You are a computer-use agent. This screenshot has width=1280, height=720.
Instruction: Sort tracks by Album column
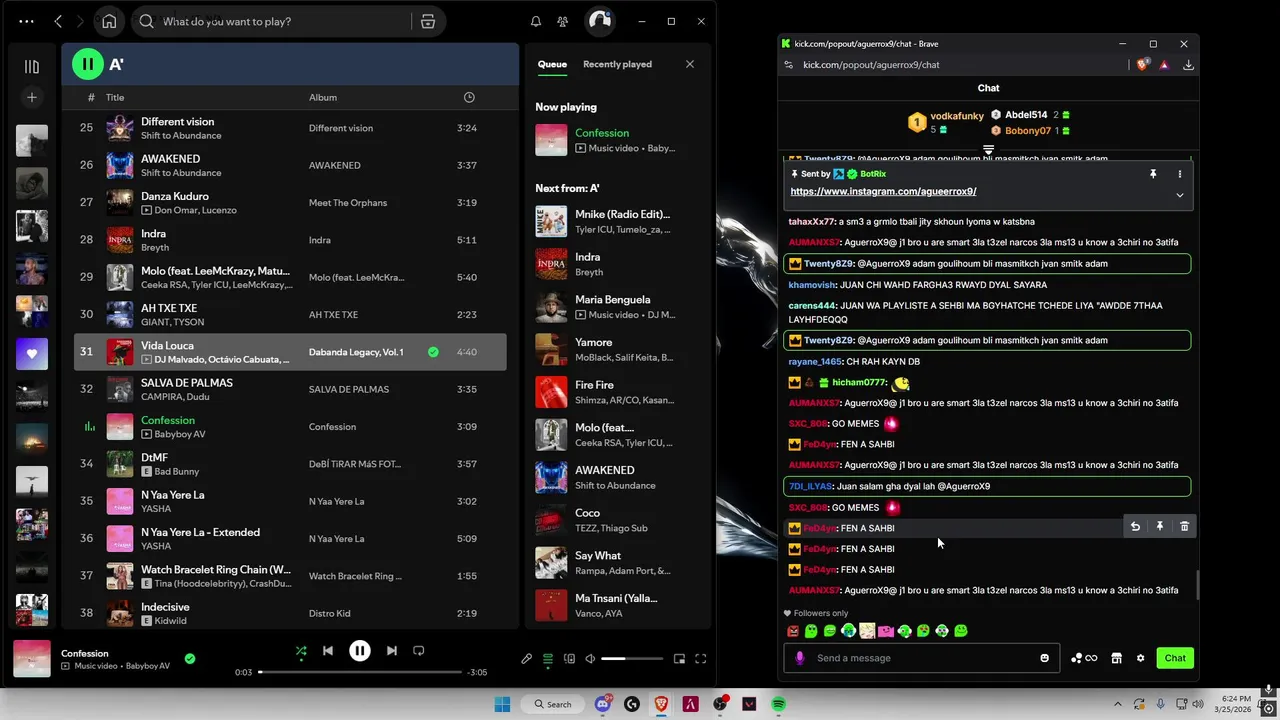pos(323,97)
